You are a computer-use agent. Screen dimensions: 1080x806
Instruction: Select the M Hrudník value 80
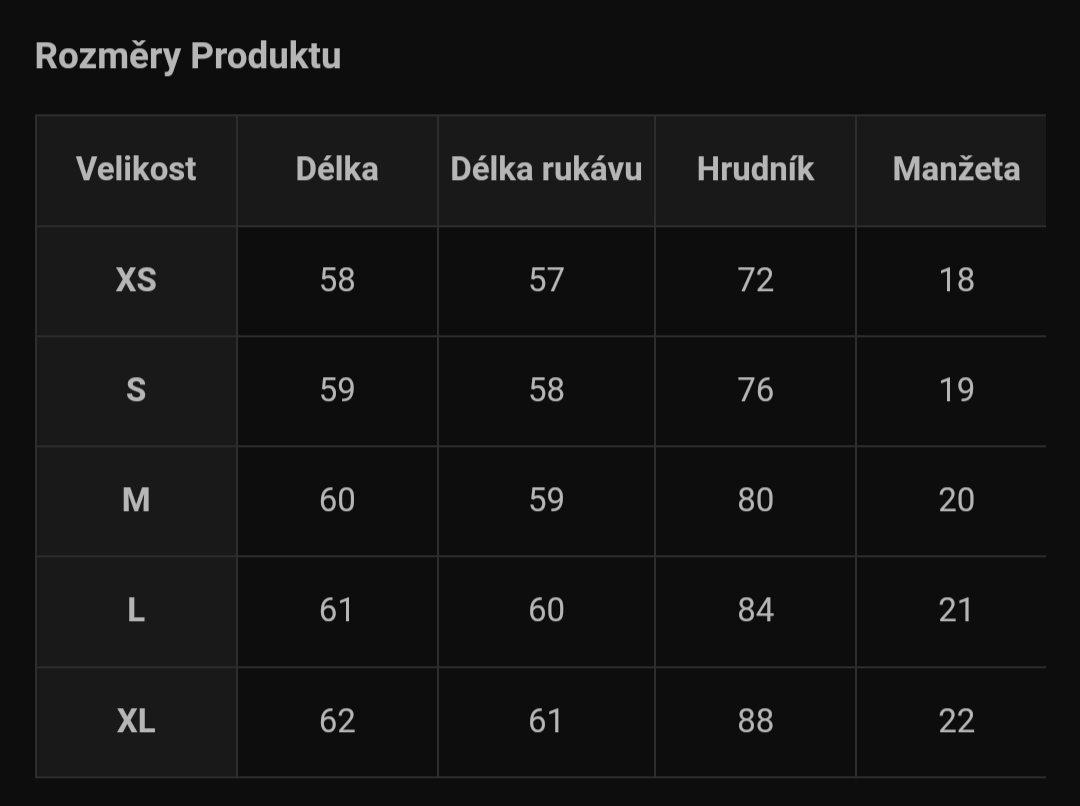756,500
